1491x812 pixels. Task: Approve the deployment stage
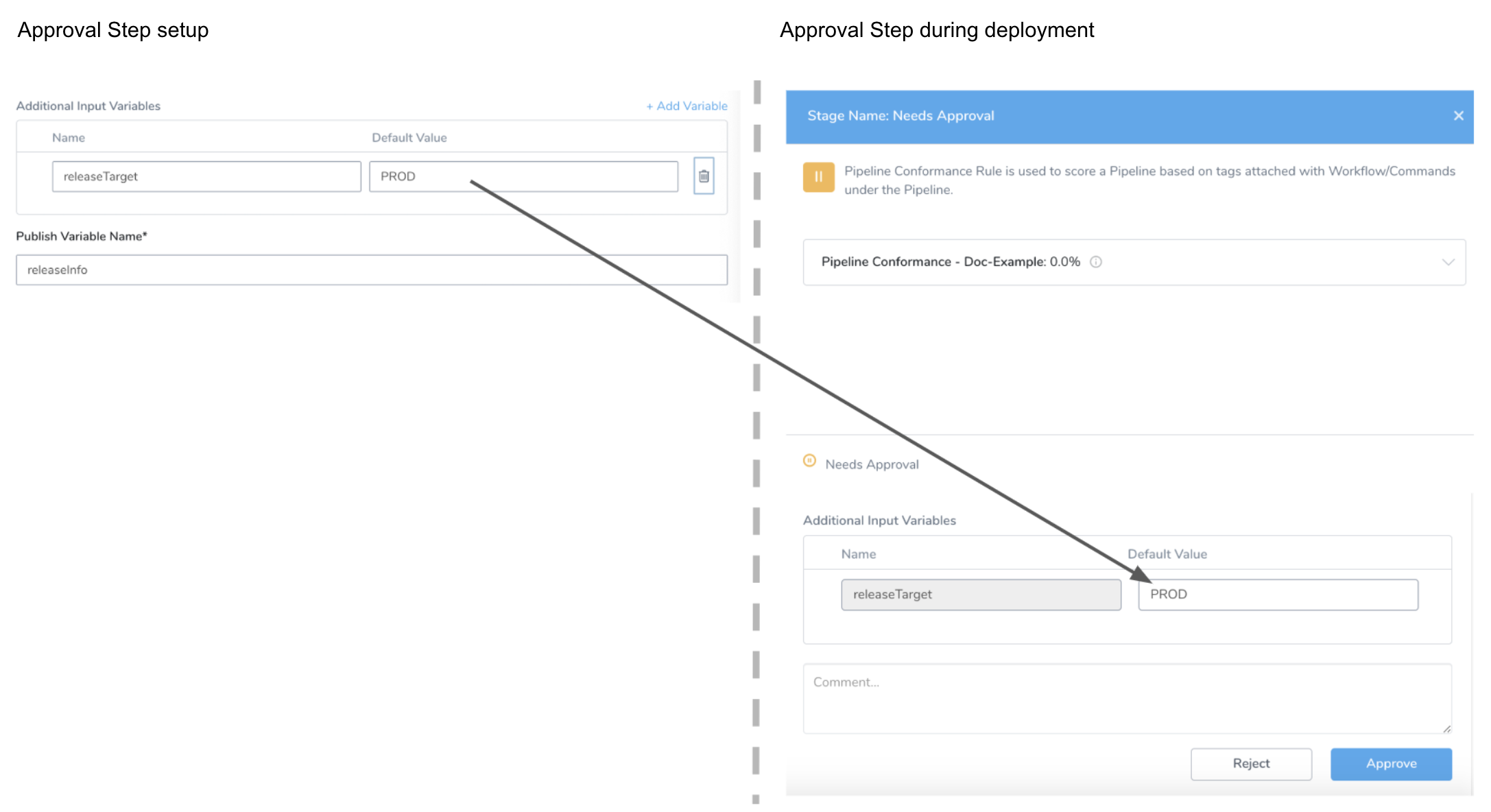click(1392, 764)
